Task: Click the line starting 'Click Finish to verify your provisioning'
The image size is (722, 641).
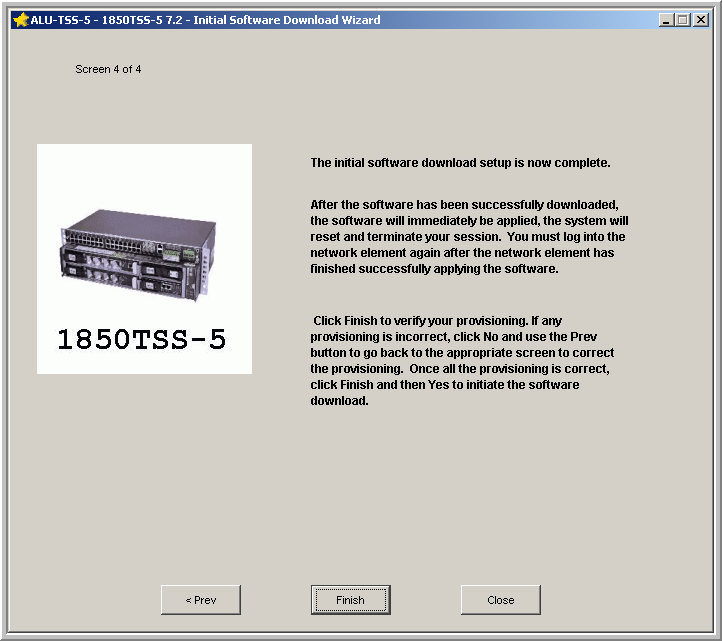Action: click(x=438, y=321)
